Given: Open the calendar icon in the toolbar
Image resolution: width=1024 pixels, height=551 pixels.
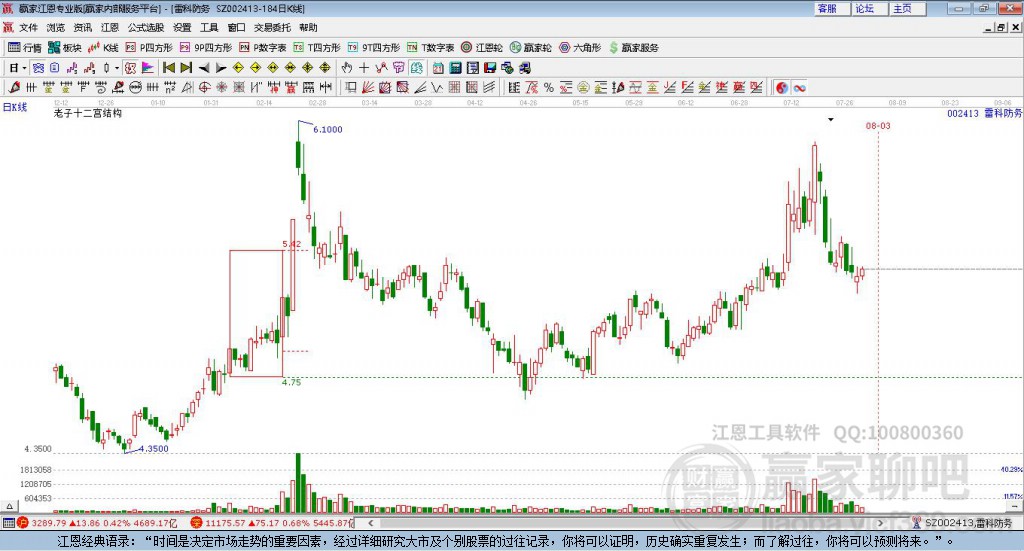Looking at the screenshot, I should [x=438, y=68].
